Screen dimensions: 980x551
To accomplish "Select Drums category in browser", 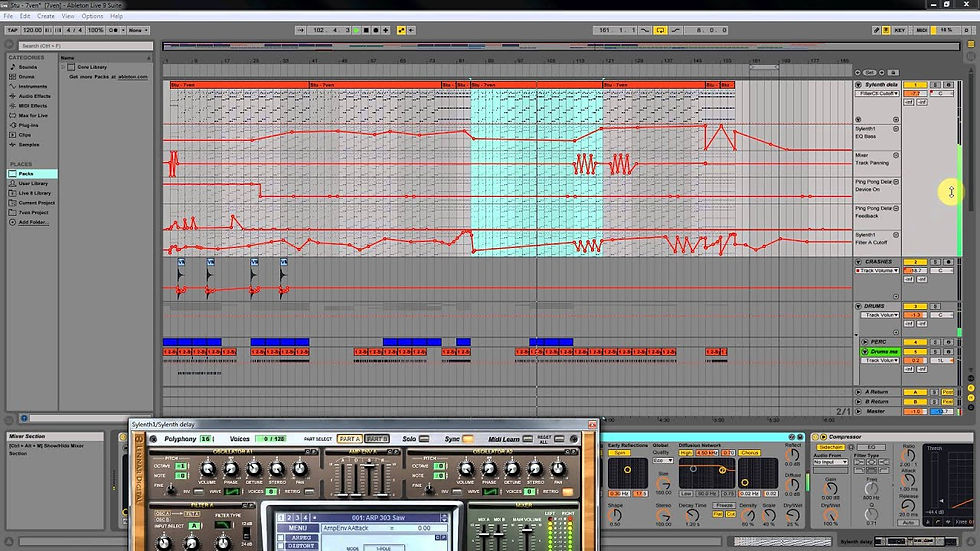I will point(26,77).
